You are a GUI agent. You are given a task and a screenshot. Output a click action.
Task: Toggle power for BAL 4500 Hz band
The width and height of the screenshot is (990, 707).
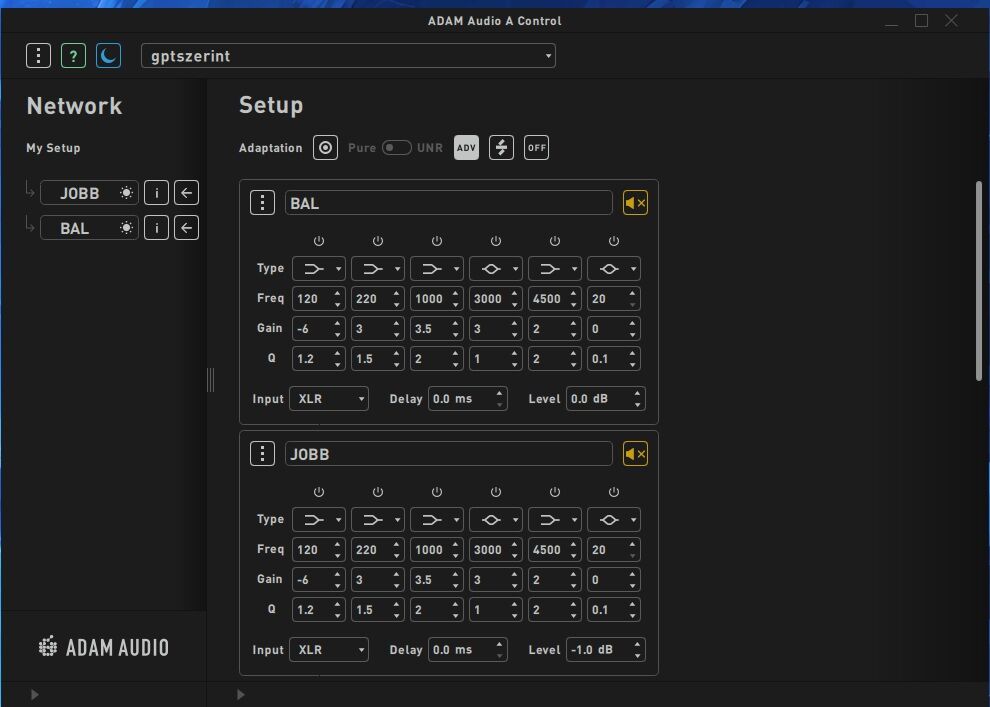(x=554, y=241)
